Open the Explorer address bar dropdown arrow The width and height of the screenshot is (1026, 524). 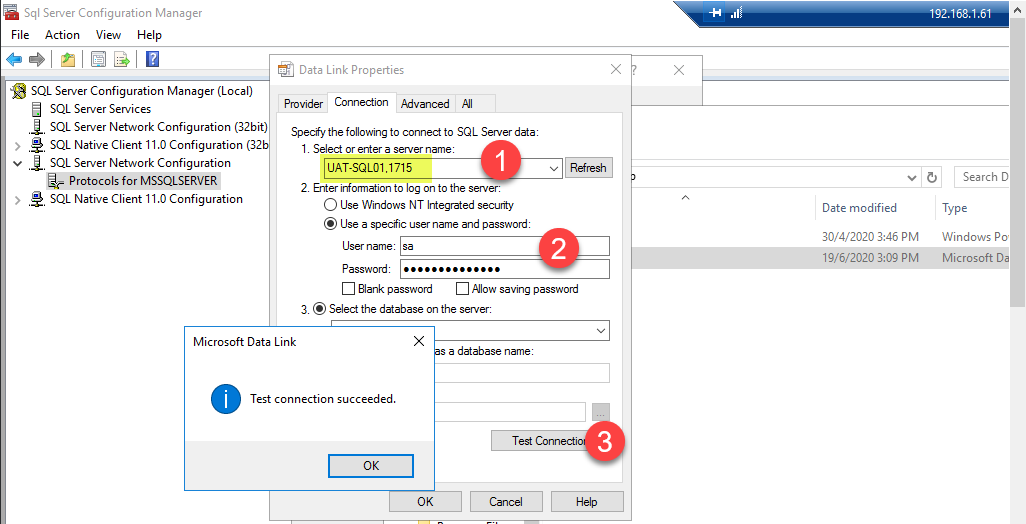913,177
